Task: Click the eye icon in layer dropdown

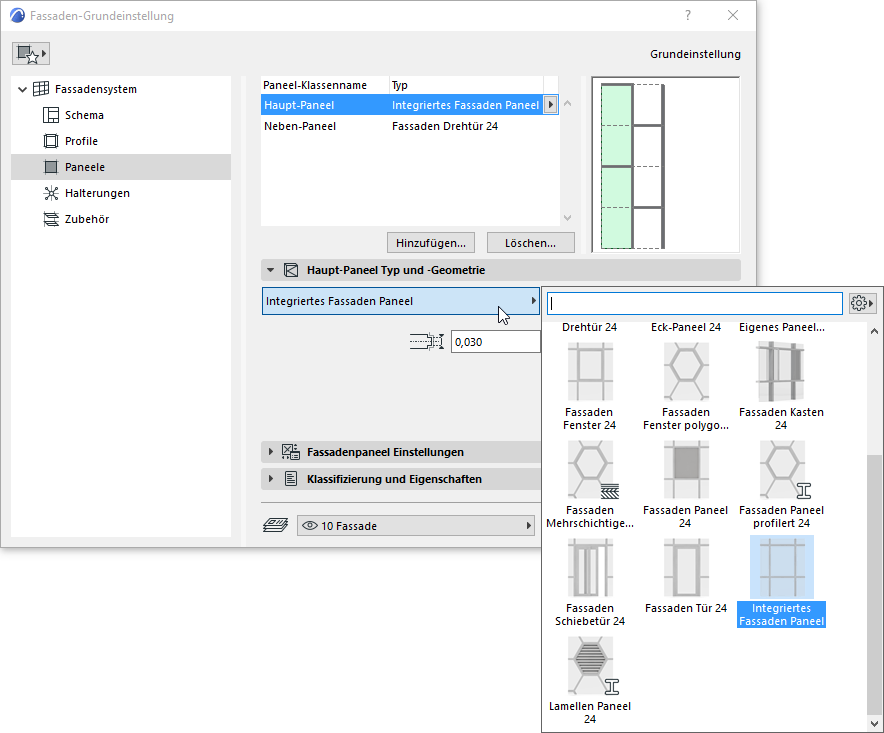Action: coord(310,526)
